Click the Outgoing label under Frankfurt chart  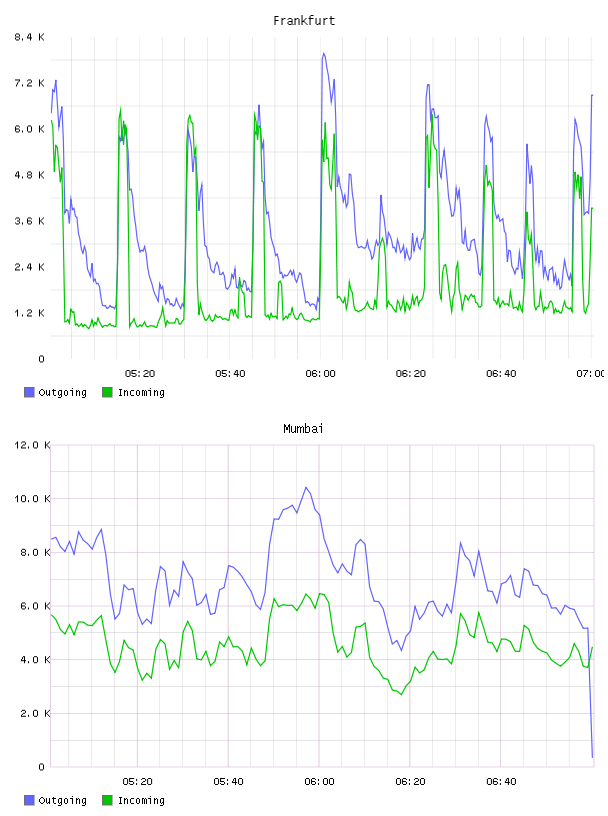[62, 392]
